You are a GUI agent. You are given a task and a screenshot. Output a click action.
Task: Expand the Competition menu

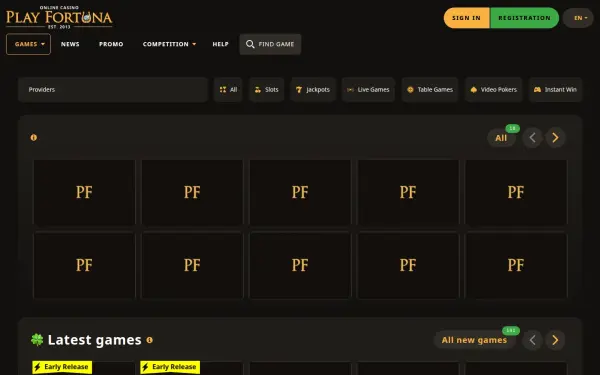click(x=169, y=44)
